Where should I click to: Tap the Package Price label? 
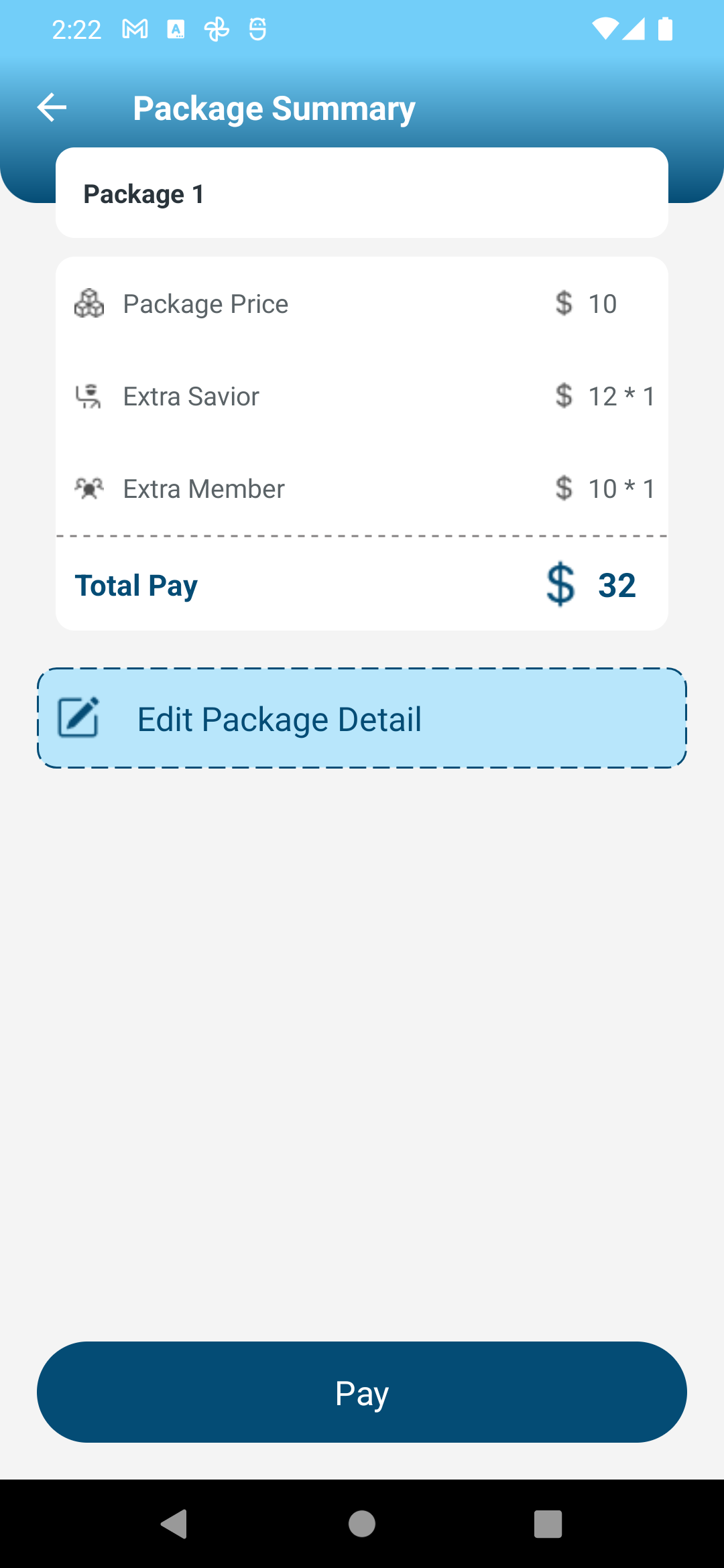point(206,304)
